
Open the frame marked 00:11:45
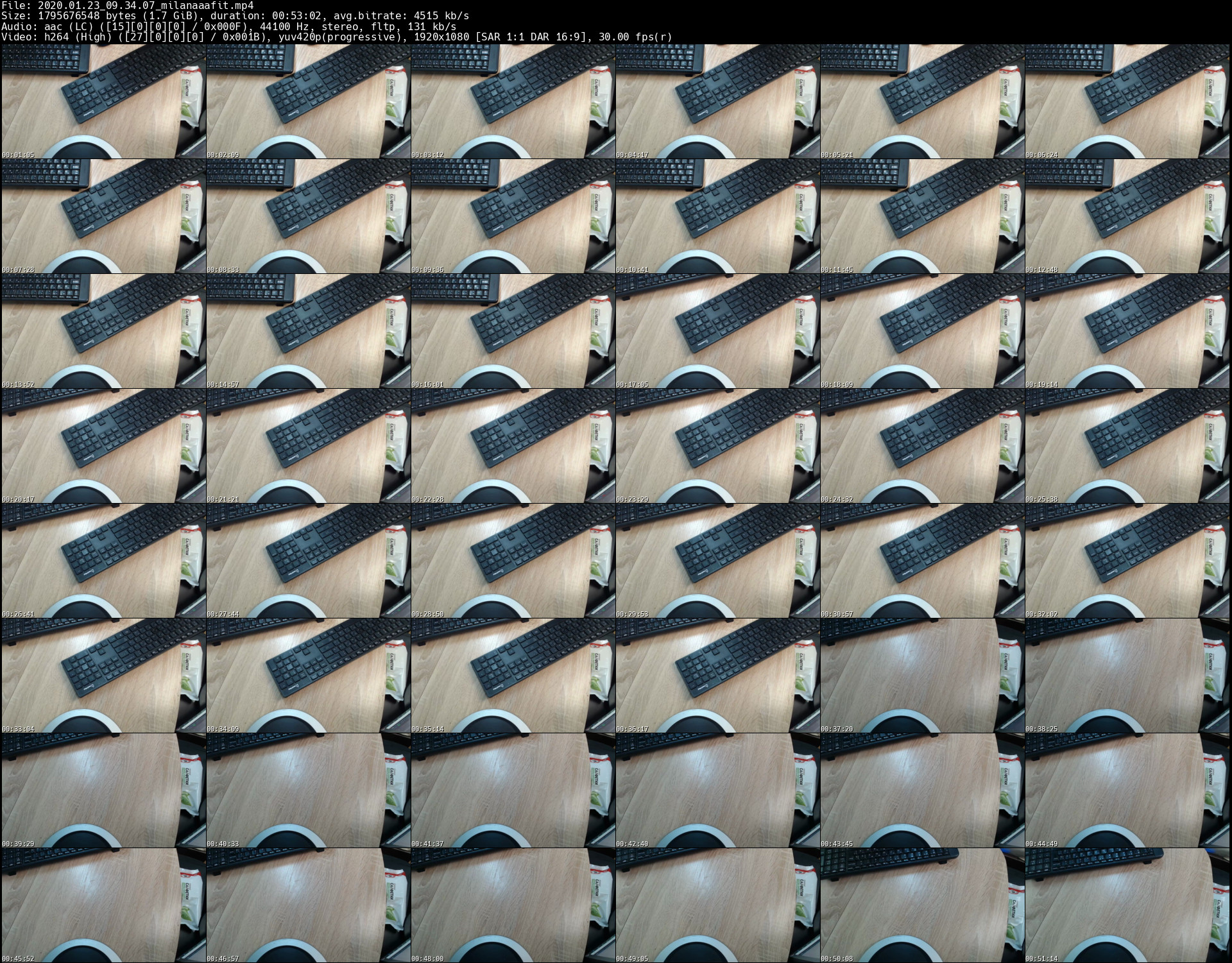tap(922, 216)
